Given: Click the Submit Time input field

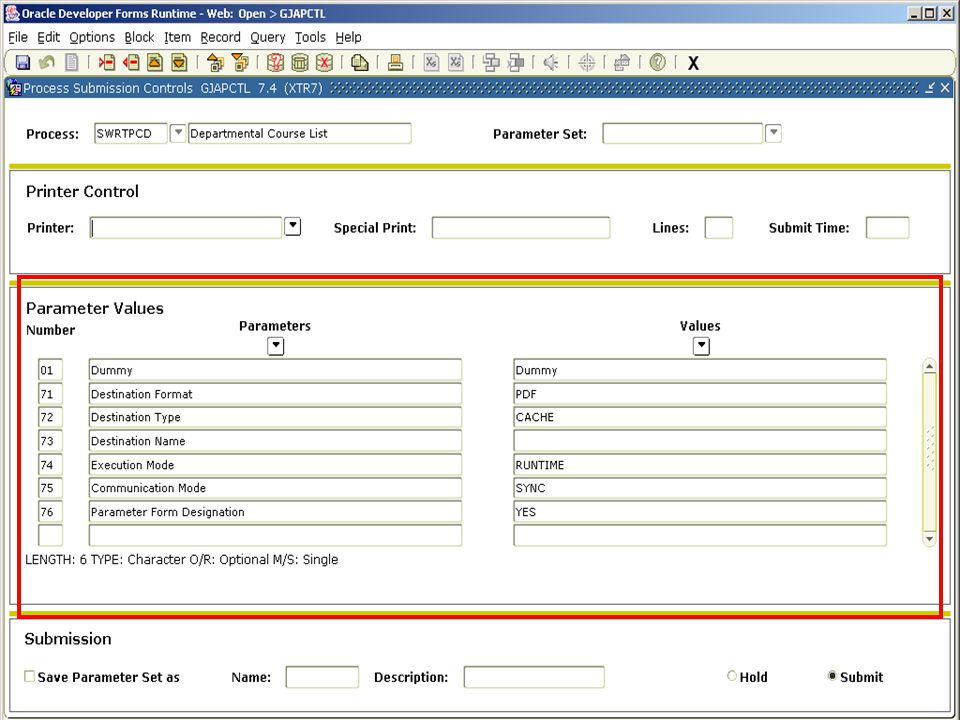Looking at the screenshot, I should pyautogui.click(x=887, y=228).
